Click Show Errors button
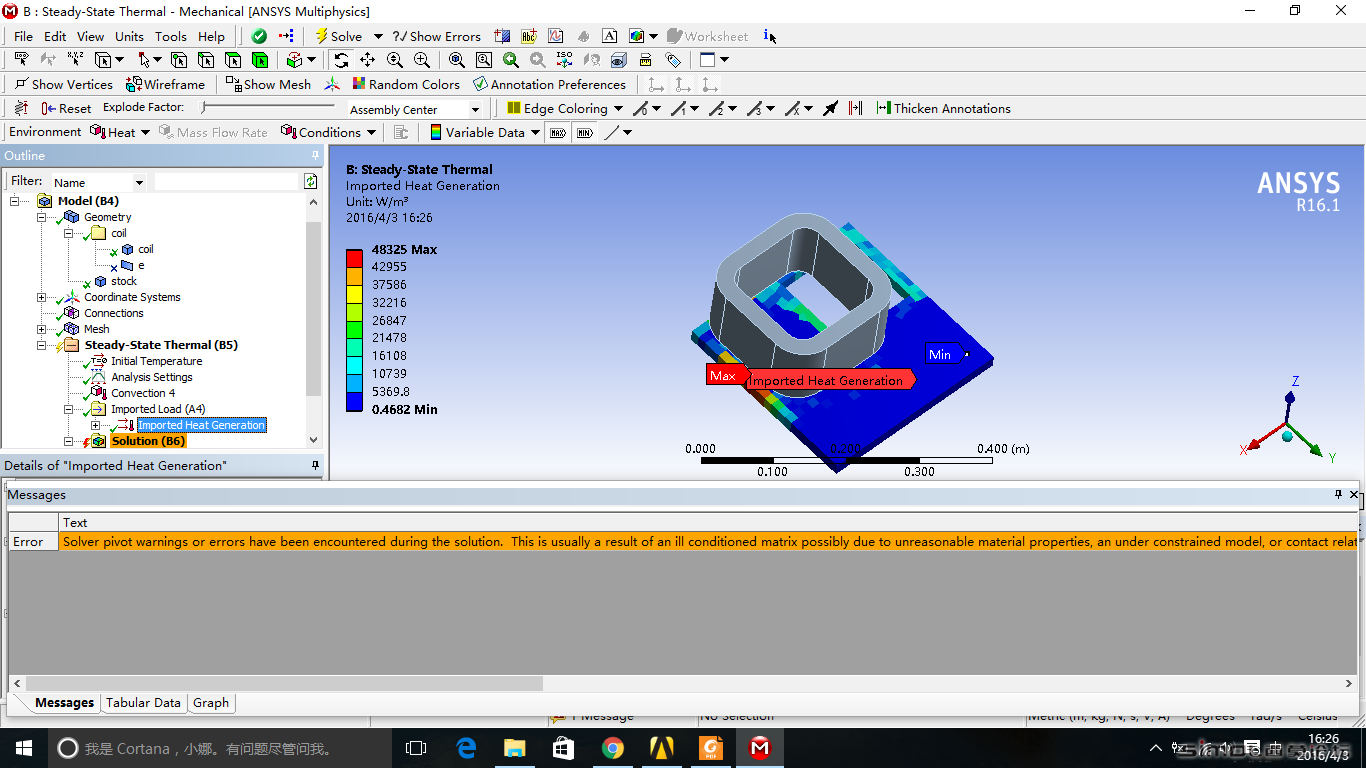This screenshot has height=768, width=1366. (x=437, y=36)
